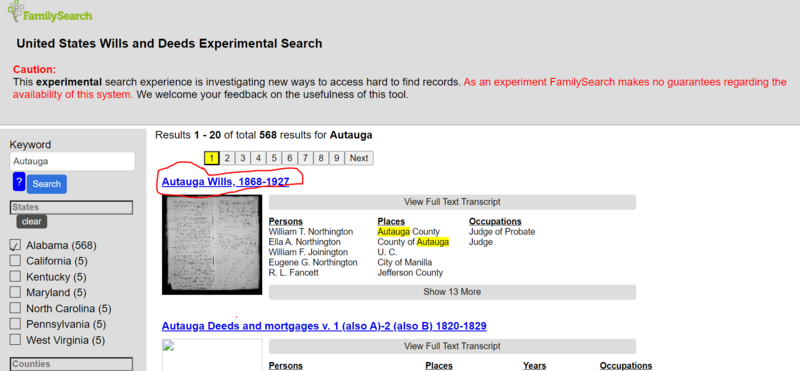Open the broken image thumbnail for Autauga Deeds
Screen dimensions: 800x371
pos(212,355)
